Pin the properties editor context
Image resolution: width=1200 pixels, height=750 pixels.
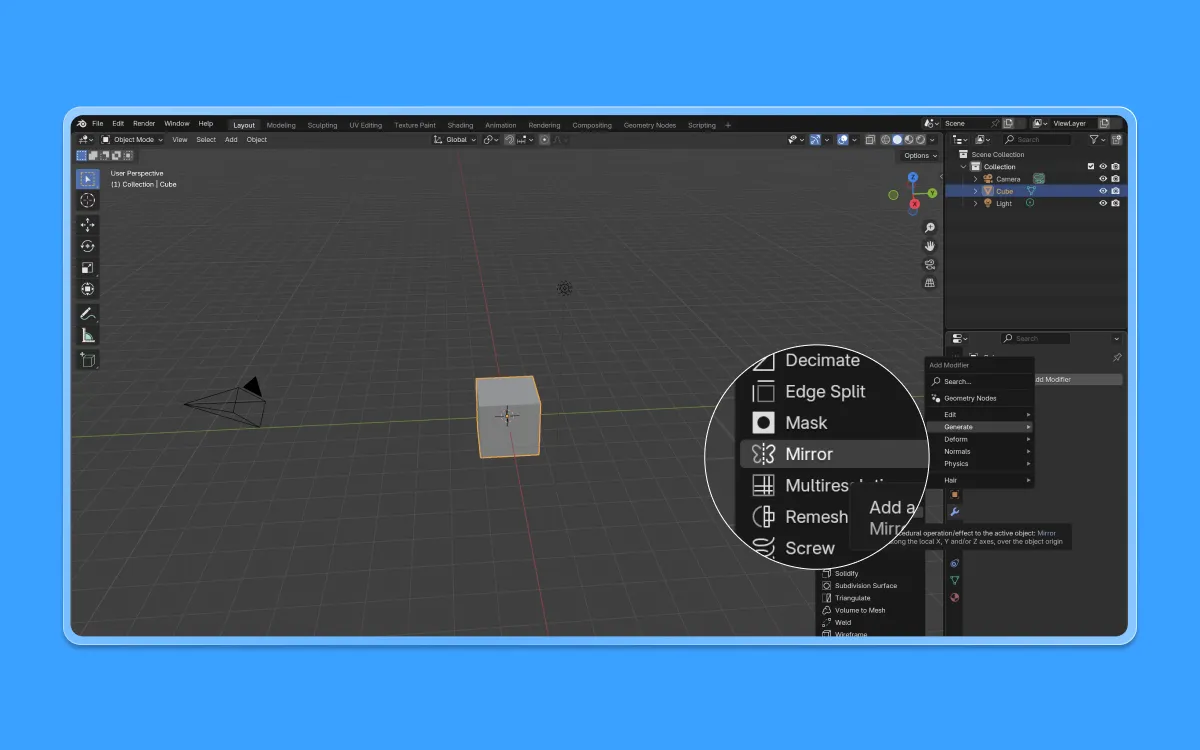(1117, 357)
